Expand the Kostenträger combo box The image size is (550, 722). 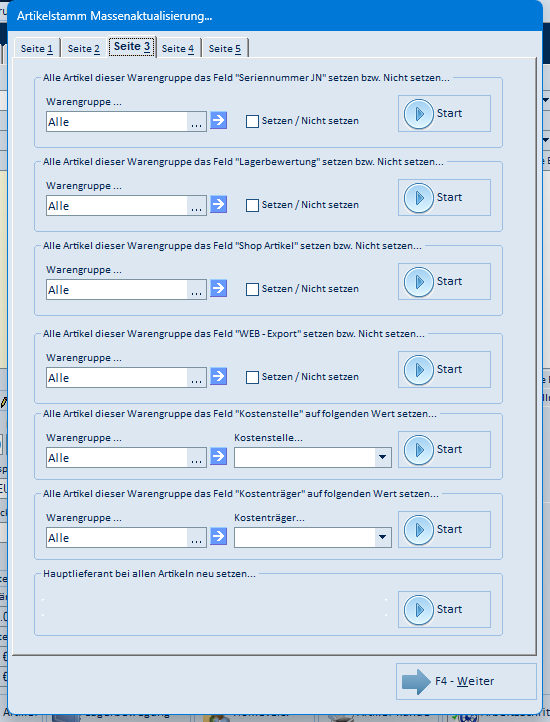click(x=382, y=538)
